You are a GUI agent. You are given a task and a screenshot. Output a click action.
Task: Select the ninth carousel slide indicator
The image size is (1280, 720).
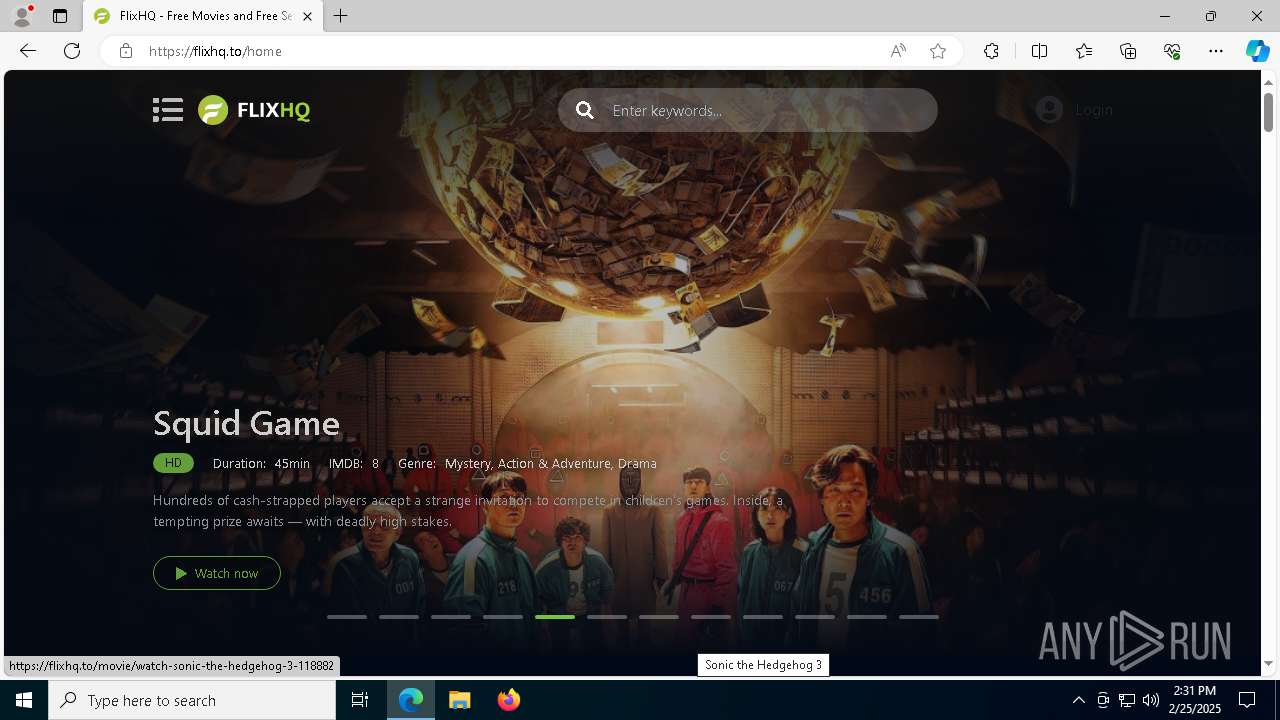click(x=763, y=617)
